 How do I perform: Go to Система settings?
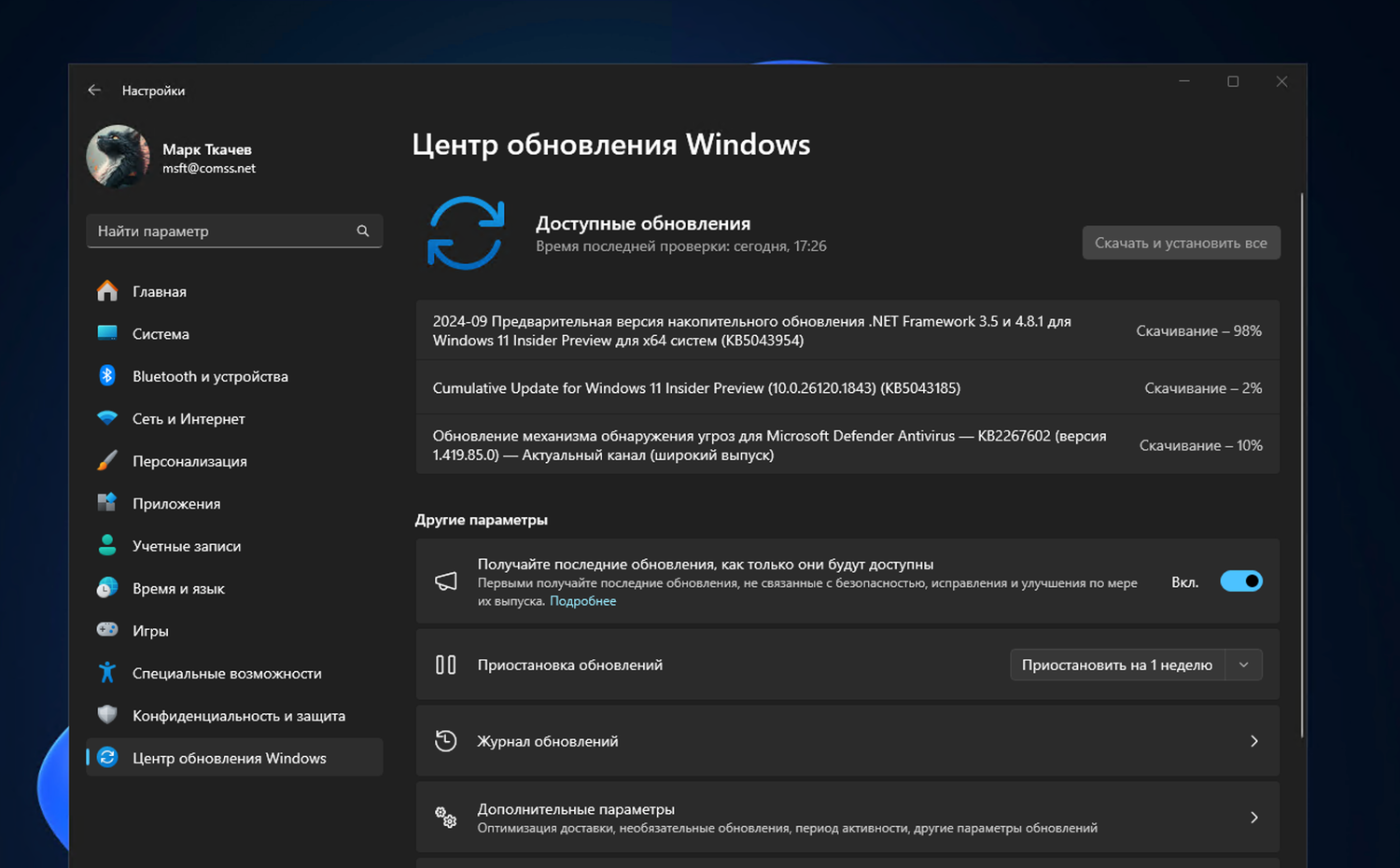point(234,333)
